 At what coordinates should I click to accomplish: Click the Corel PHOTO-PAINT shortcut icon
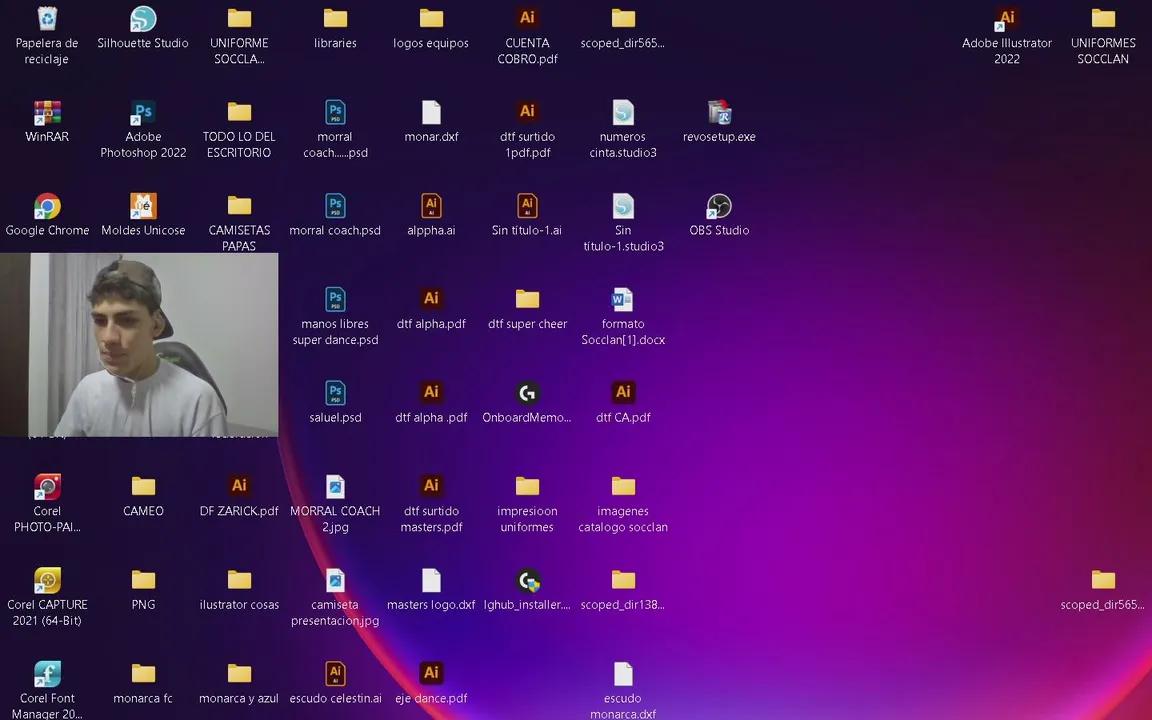coord(47,487)
